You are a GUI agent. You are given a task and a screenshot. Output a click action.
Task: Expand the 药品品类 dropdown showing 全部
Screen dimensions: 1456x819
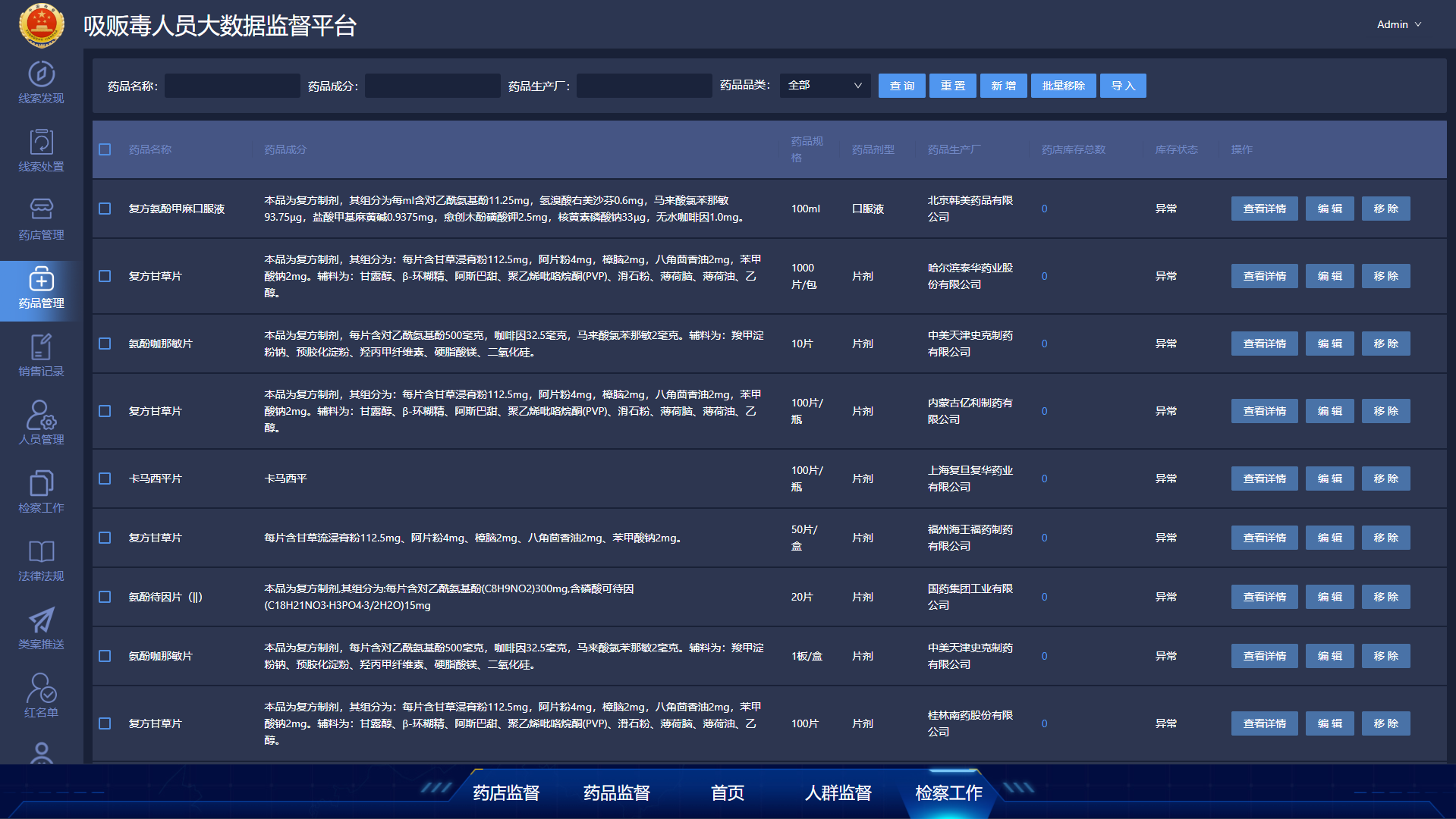(825, 86)
